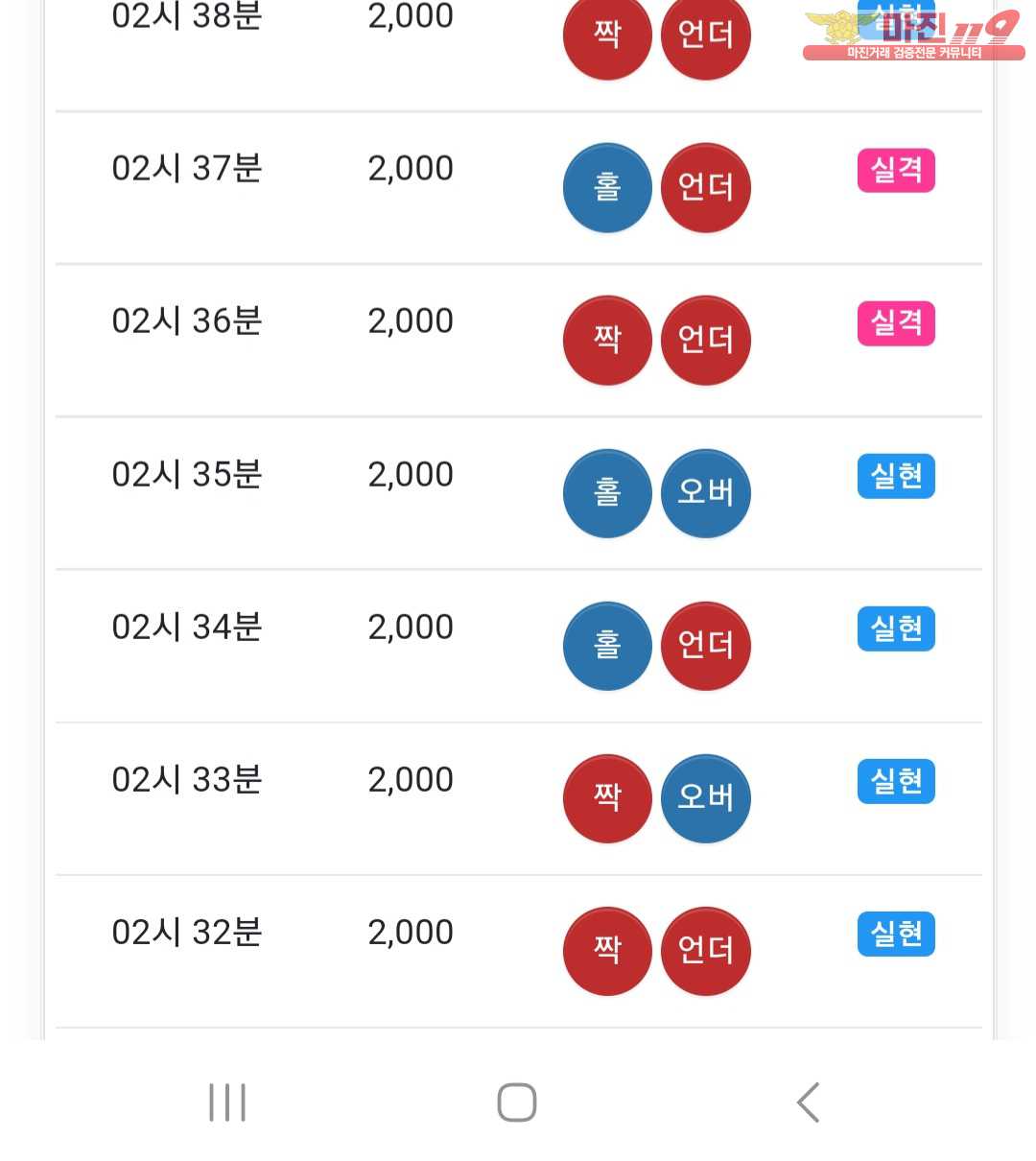
Task: Select the 02시 34분 time entry
Action: 187,628
